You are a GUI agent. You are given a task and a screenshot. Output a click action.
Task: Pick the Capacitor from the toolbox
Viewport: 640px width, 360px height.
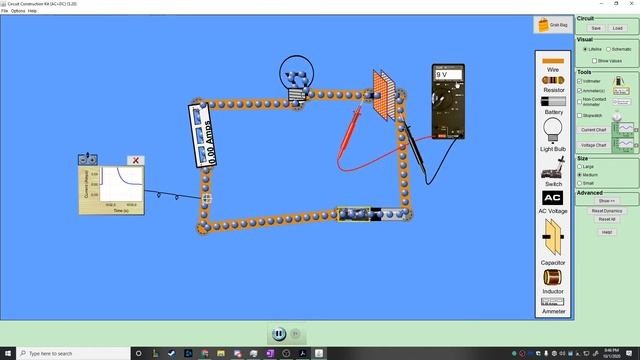553,237
